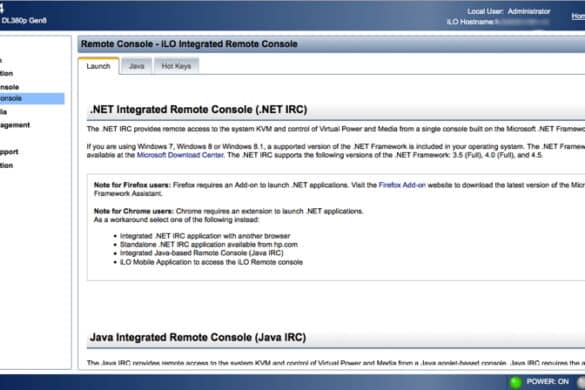Screen dimensions: 585x390
Task: Open the Firefox Add-on website link
Action: pos(402,185)
